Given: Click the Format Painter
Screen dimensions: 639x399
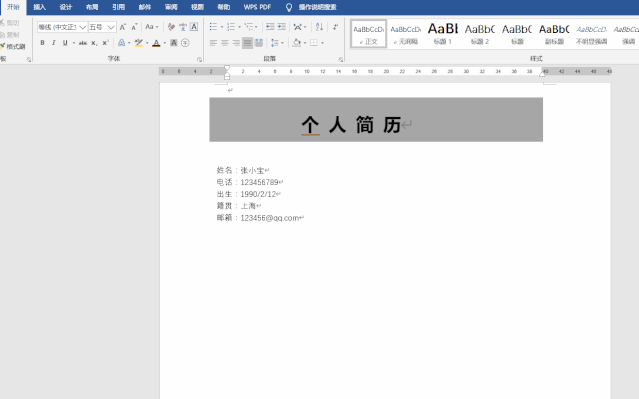Looking at the screenshot, I should click(x=13, y=46).
